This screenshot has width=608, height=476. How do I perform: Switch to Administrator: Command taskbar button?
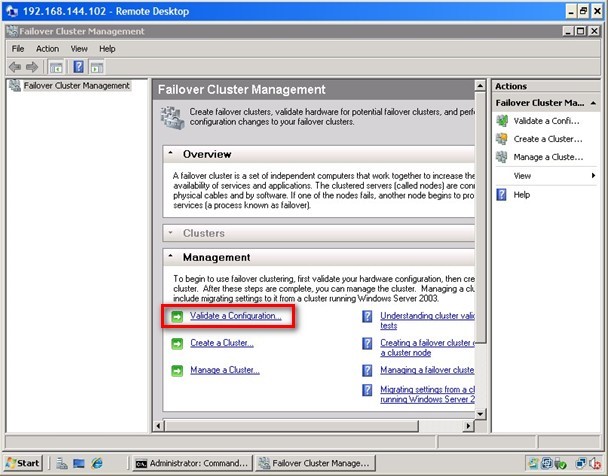pos(192,463)
